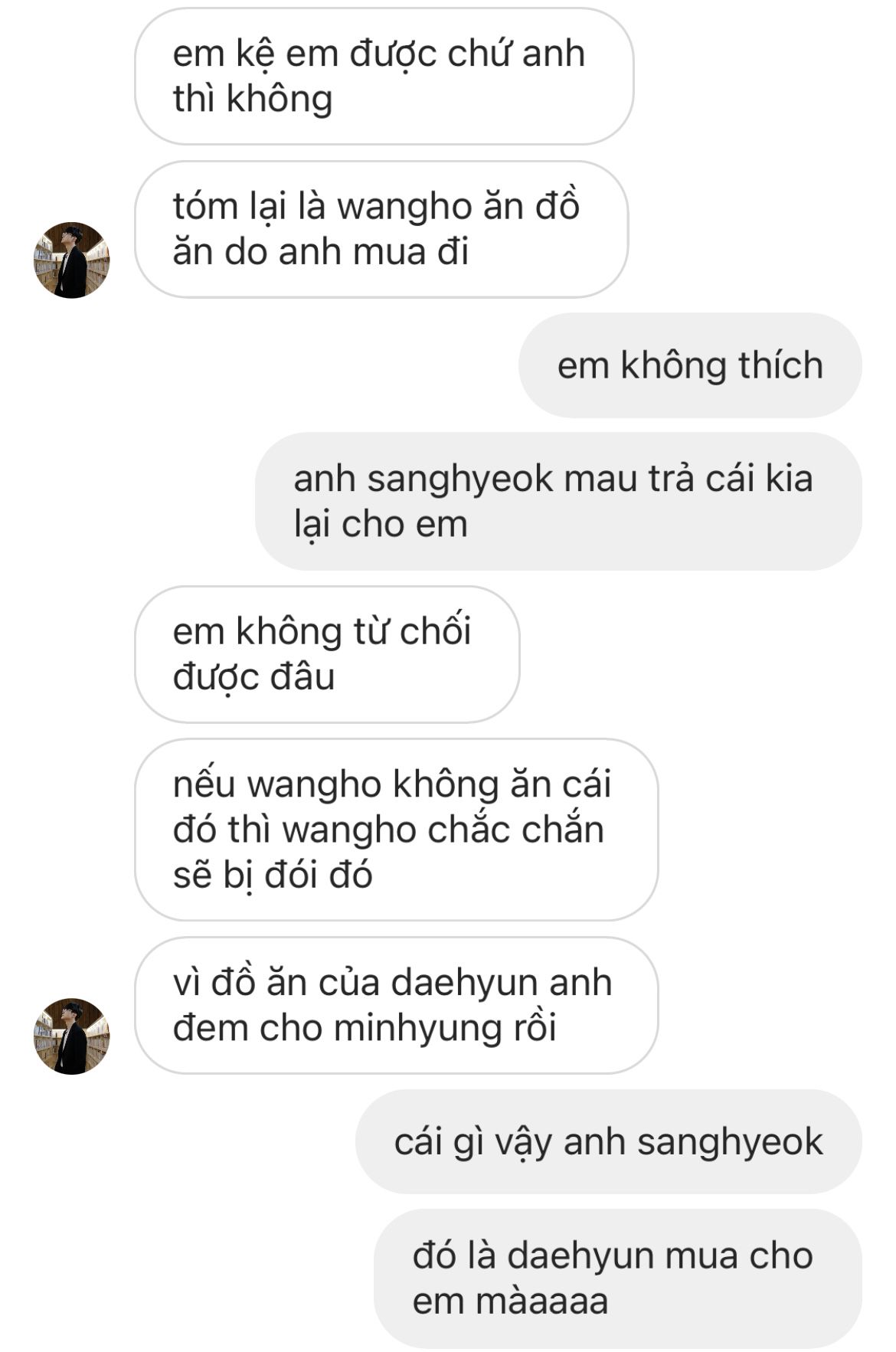Click the words "em màaaaa" in last message
Screen dimensions: 896x1352
point(510,1301)
